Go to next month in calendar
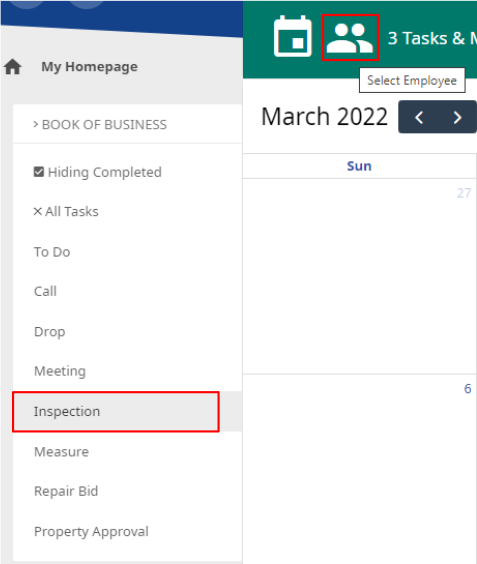Viewport: 477px width, 564px height. pyautogui.click(x=457, y=117)
